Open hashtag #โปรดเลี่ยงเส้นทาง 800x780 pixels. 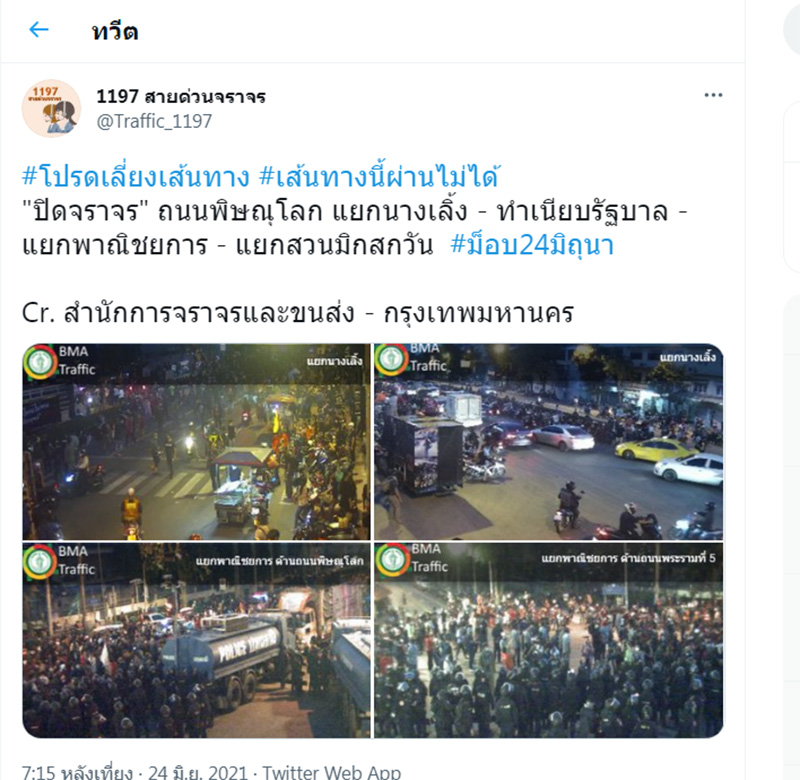pyautogui.click(x=136, y=177)
